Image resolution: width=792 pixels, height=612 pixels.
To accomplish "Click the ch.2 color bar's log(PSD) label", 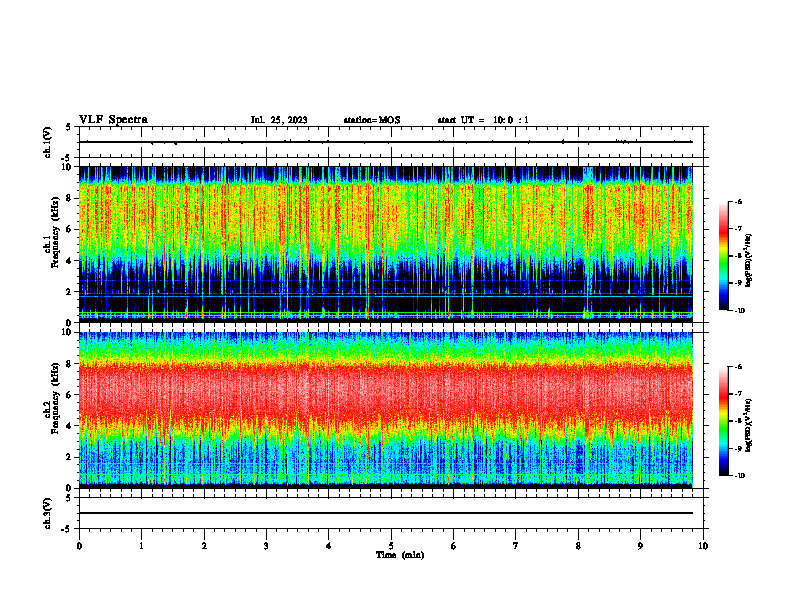I will [x=748, y=425].
